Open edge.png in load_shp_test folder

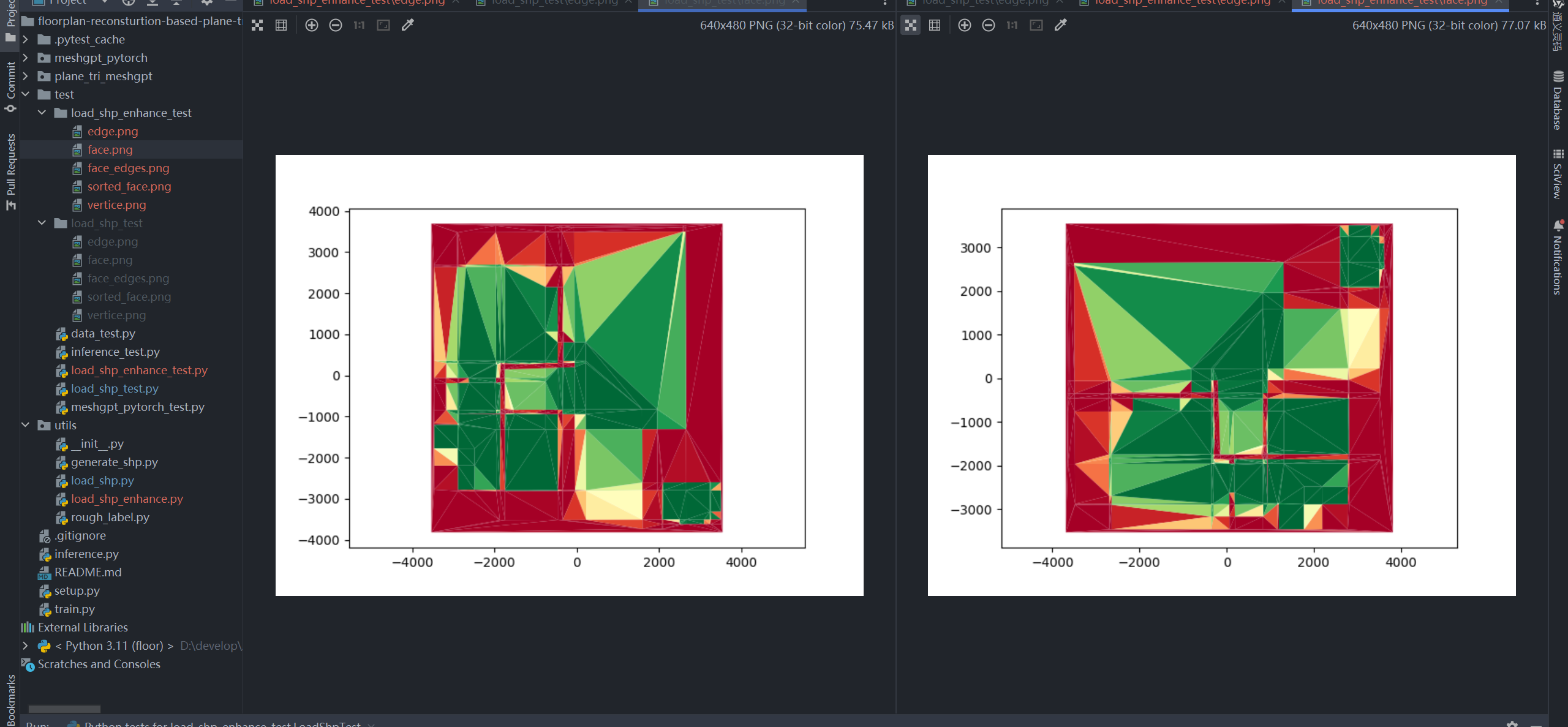pyautogui.click(x=113, y=241)
